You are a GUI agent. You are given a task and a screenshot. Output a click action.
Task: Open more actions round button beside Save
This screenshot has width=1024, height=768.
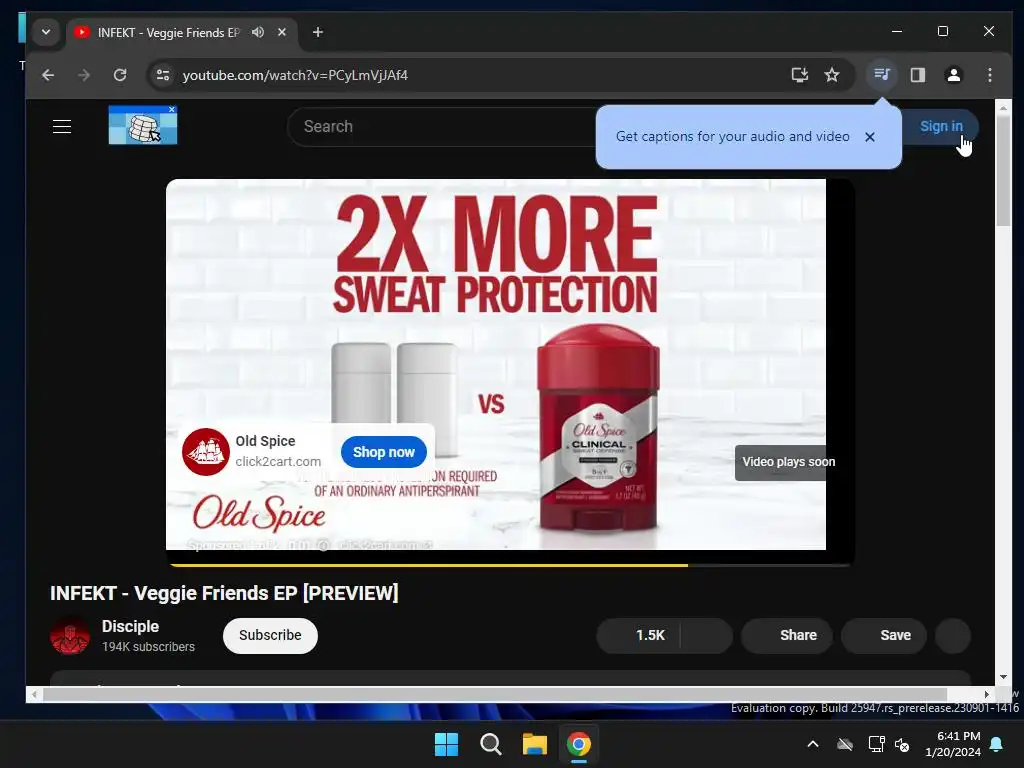(953, 635)
